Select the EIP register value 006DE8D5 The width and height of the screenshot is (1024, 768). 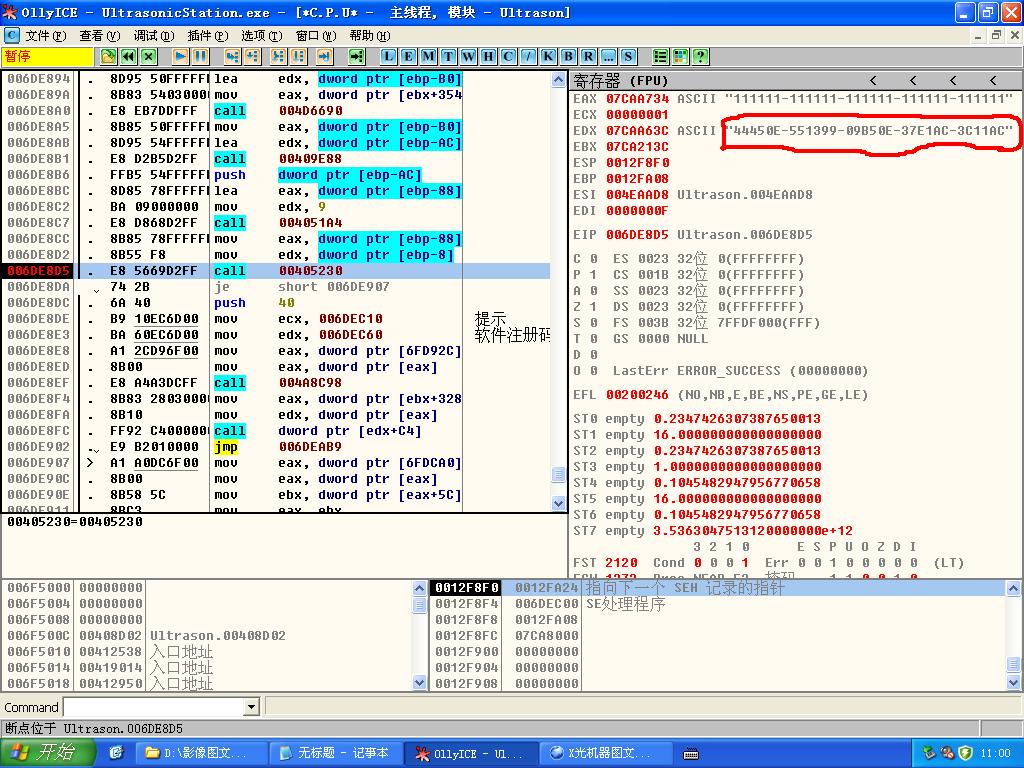click(x=637, y=234)
